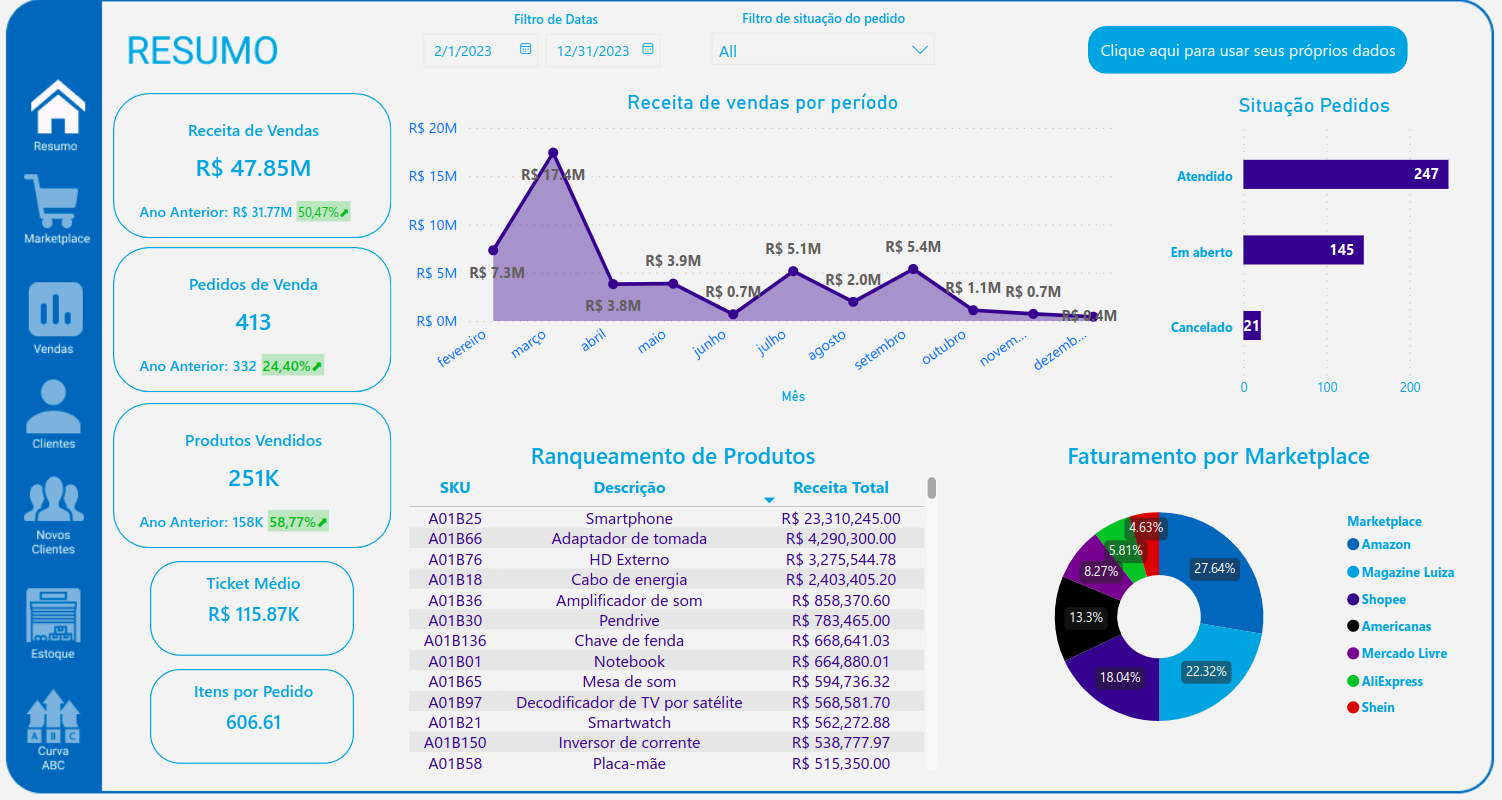1502x800 pixels.
Task: Click the Atendido bar in Situação Pedidos
Action: [x=1345, y=174]
